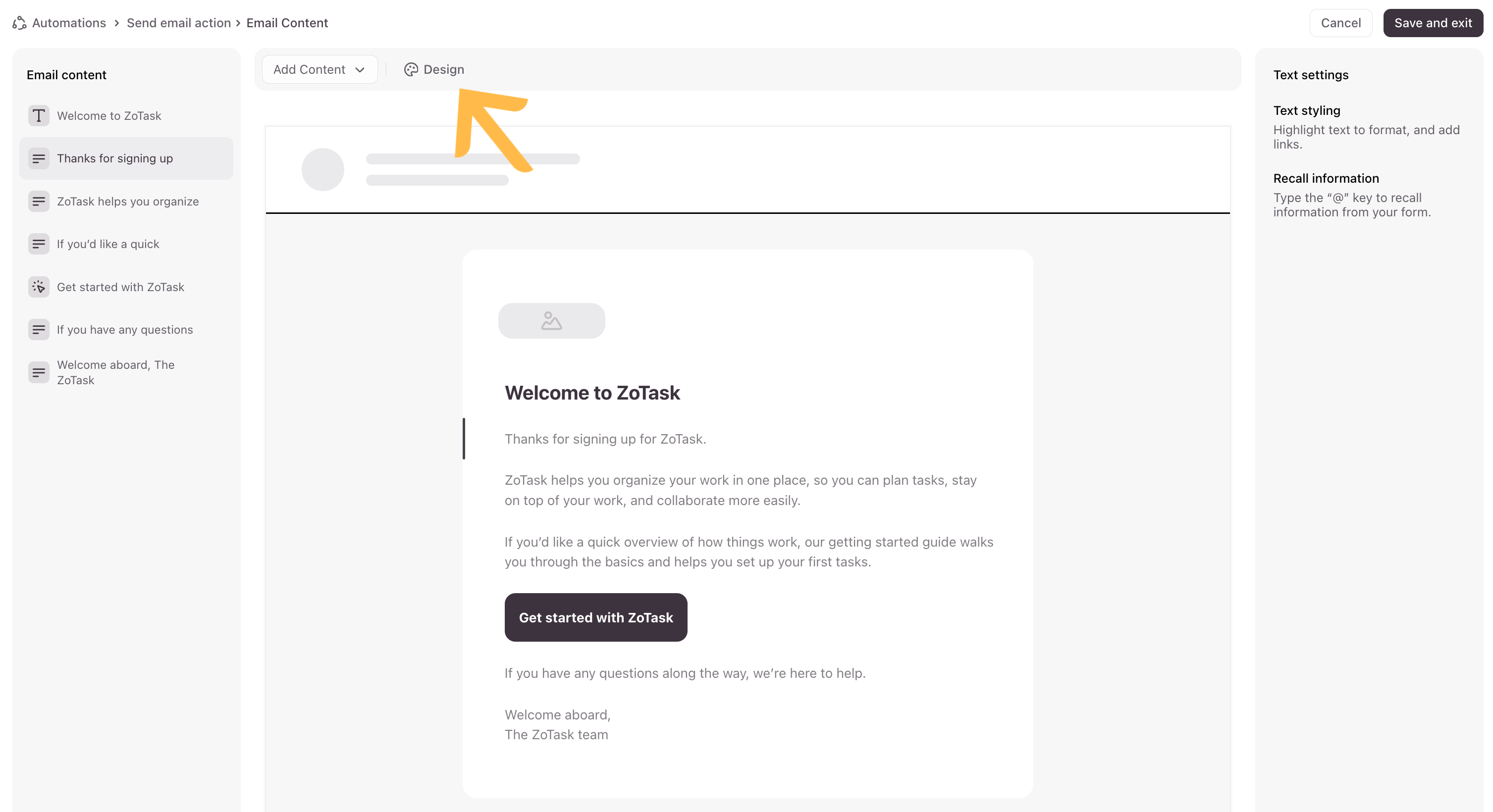Image resolution: width=1493 pixels, height=812 pixels.
Task: Click the sender avatar placeholder circle
Action: point(323,170)
